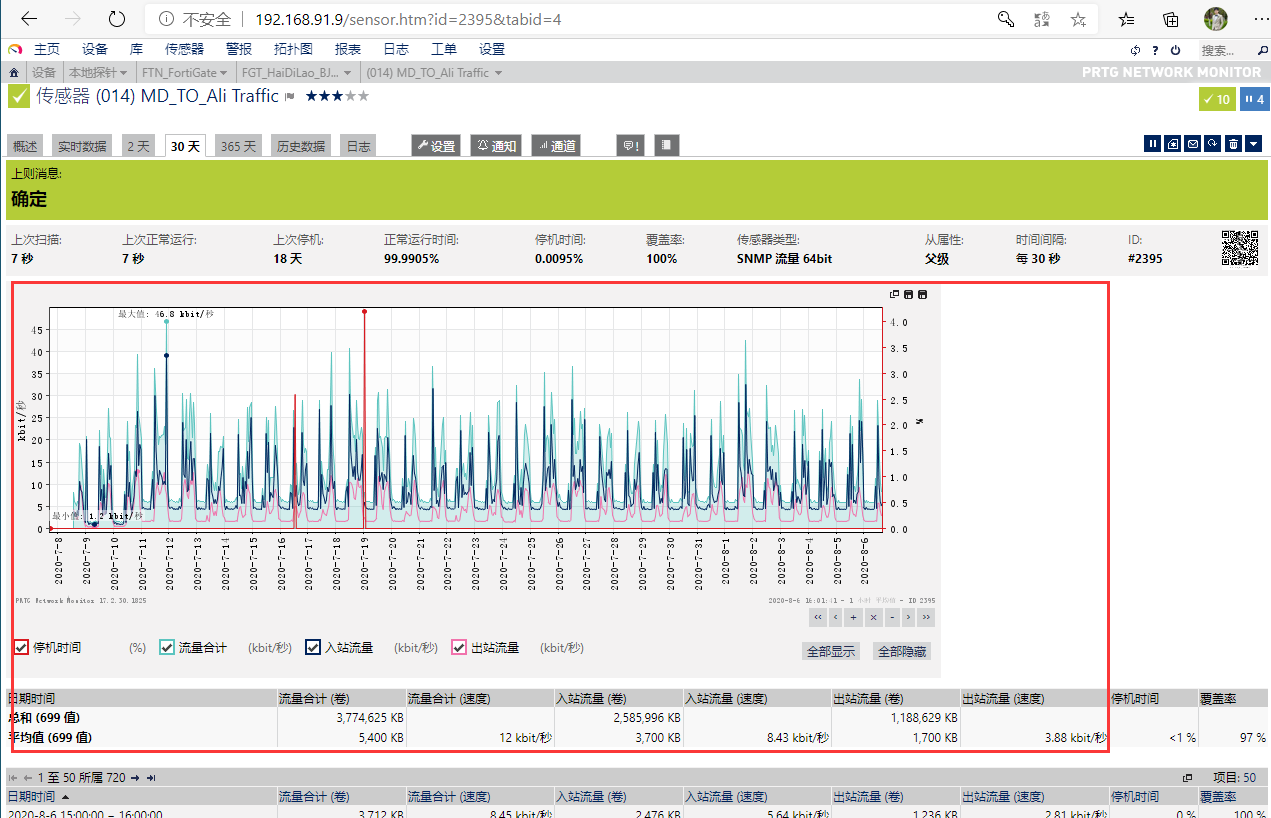Viewport: 1271px width, 818px height.
Task: Click the 全部隐藏 button
Action: (x=901, y=651)
